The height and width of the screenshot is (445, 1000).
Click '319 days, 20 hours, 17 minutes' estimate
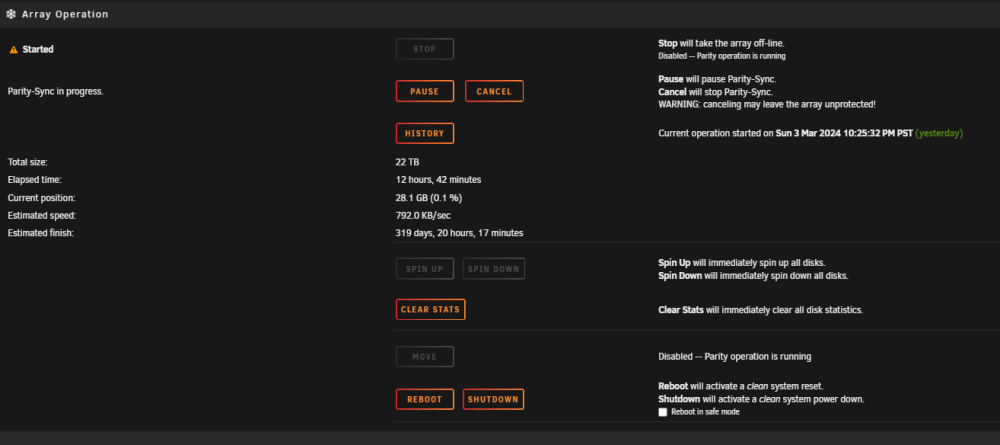click(459, 233)
